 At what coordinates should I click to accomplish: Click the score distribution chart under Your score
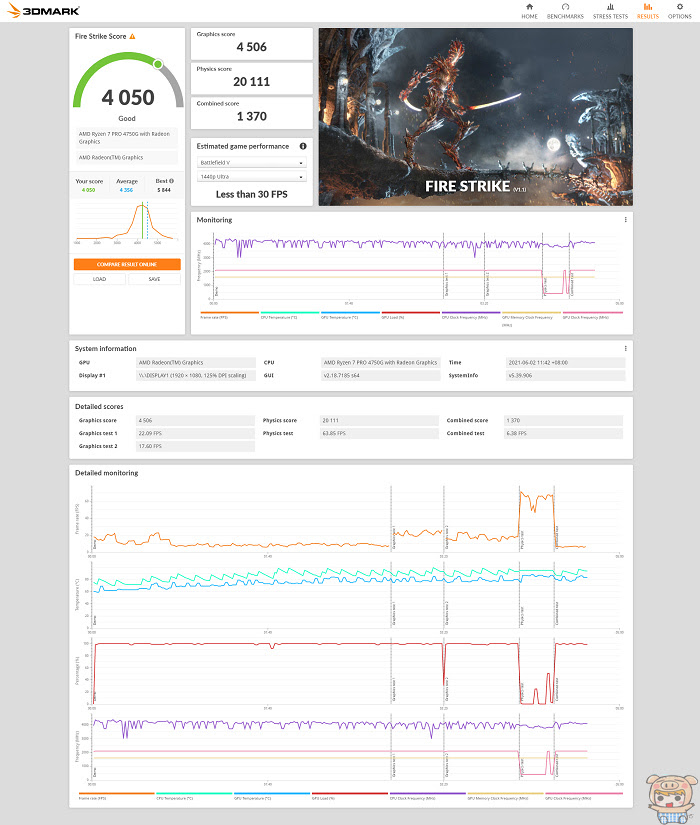(x=127, y=223)
